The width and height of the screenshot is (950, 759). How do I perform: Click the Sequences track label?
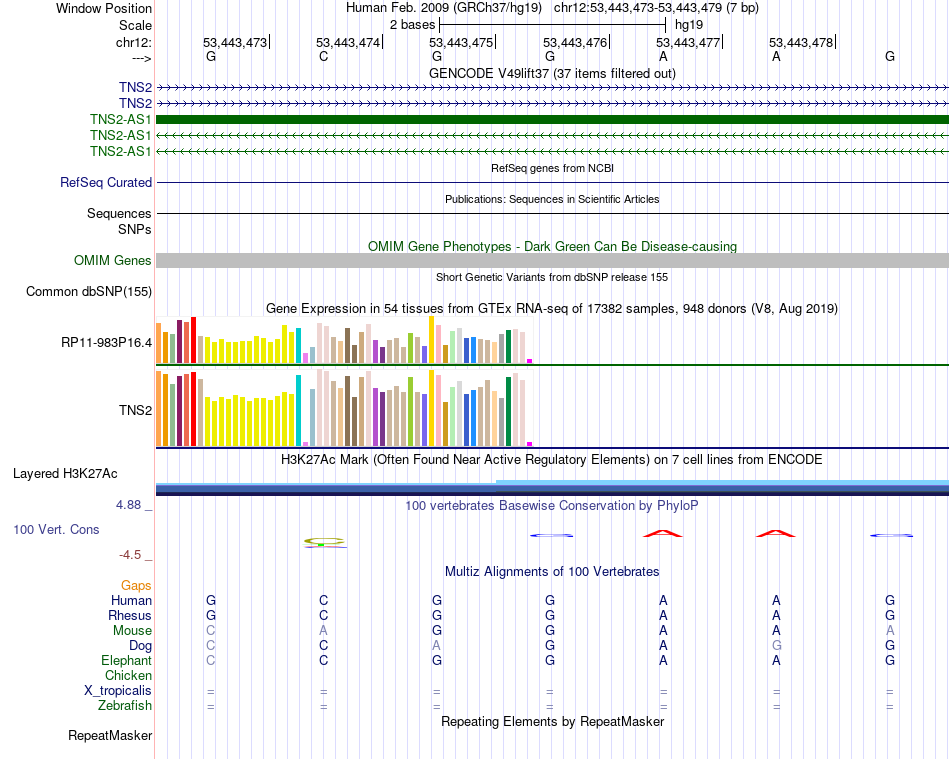119,213
